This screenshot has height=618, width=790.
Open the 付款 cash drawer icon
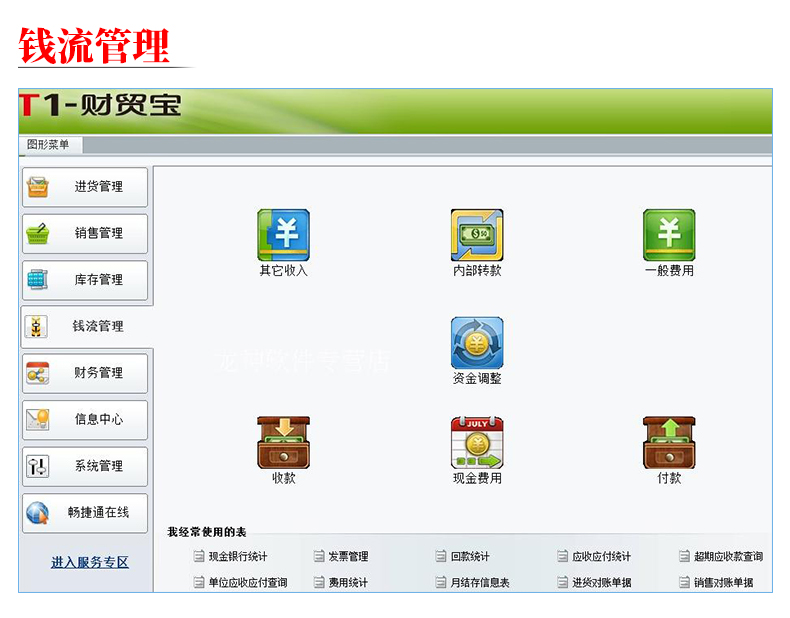click(669, 443)
